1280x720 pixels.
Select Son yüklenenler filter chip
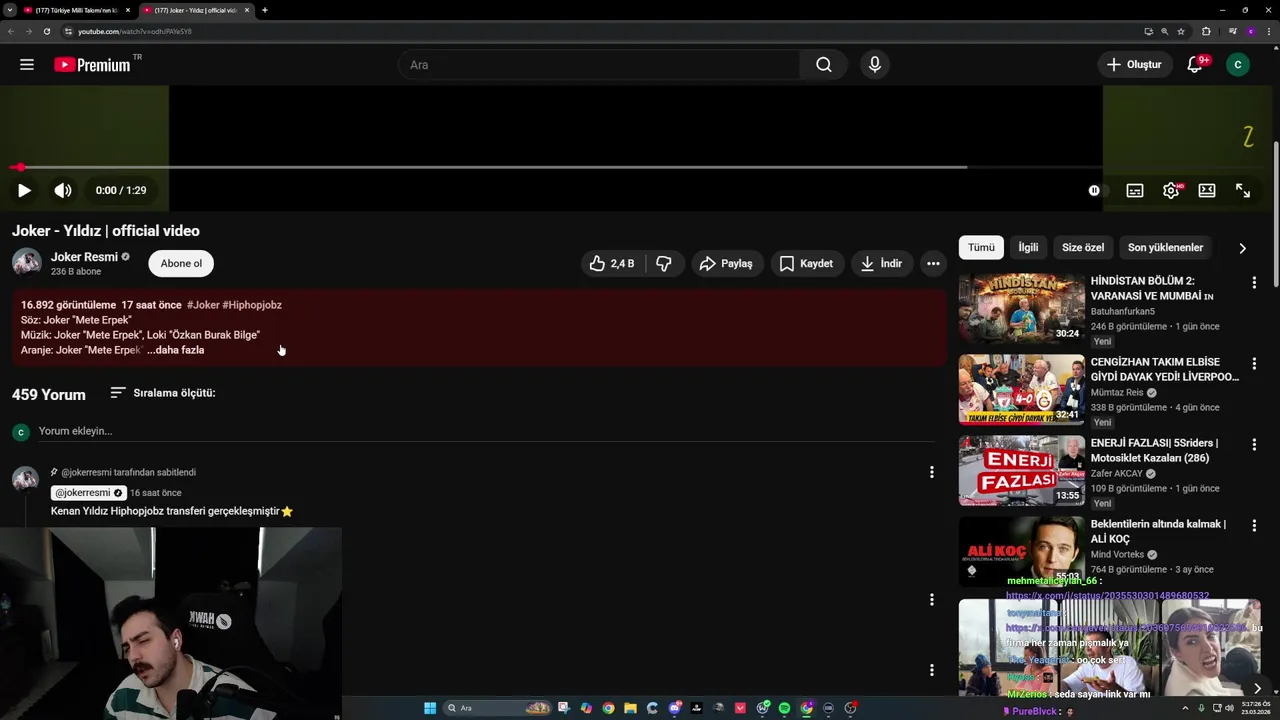pos(1165,247)
